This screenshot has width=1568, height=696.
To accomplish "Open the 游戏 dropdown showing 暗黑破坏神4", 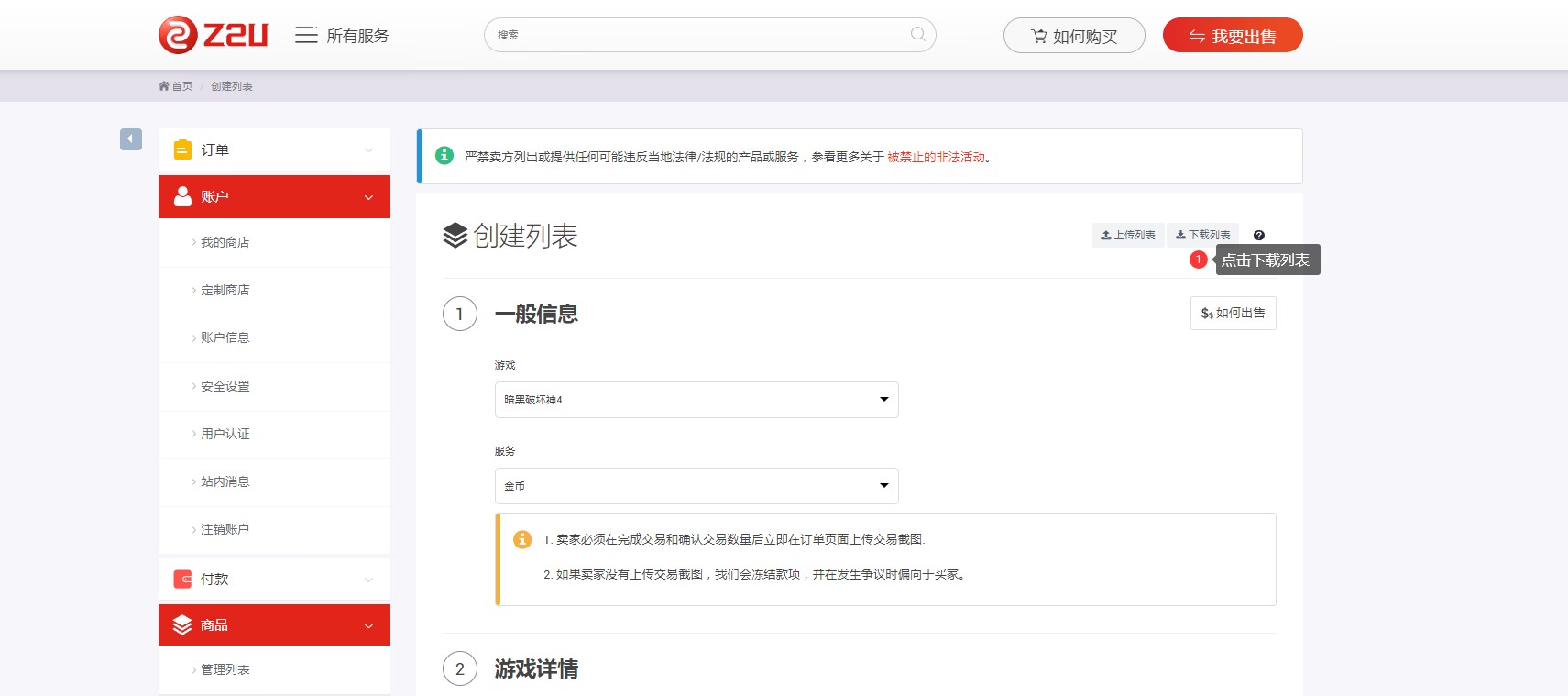I will 696,400.
